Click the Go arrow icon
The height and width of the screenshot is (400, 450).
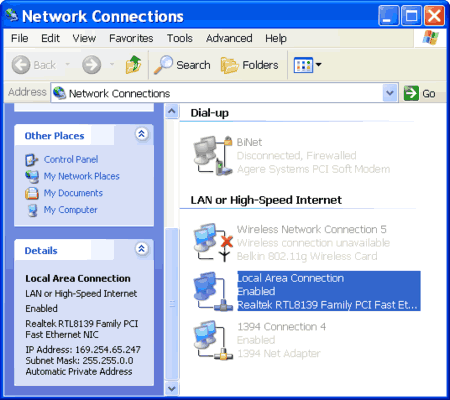pyautogui.click(x=411, y=93)
